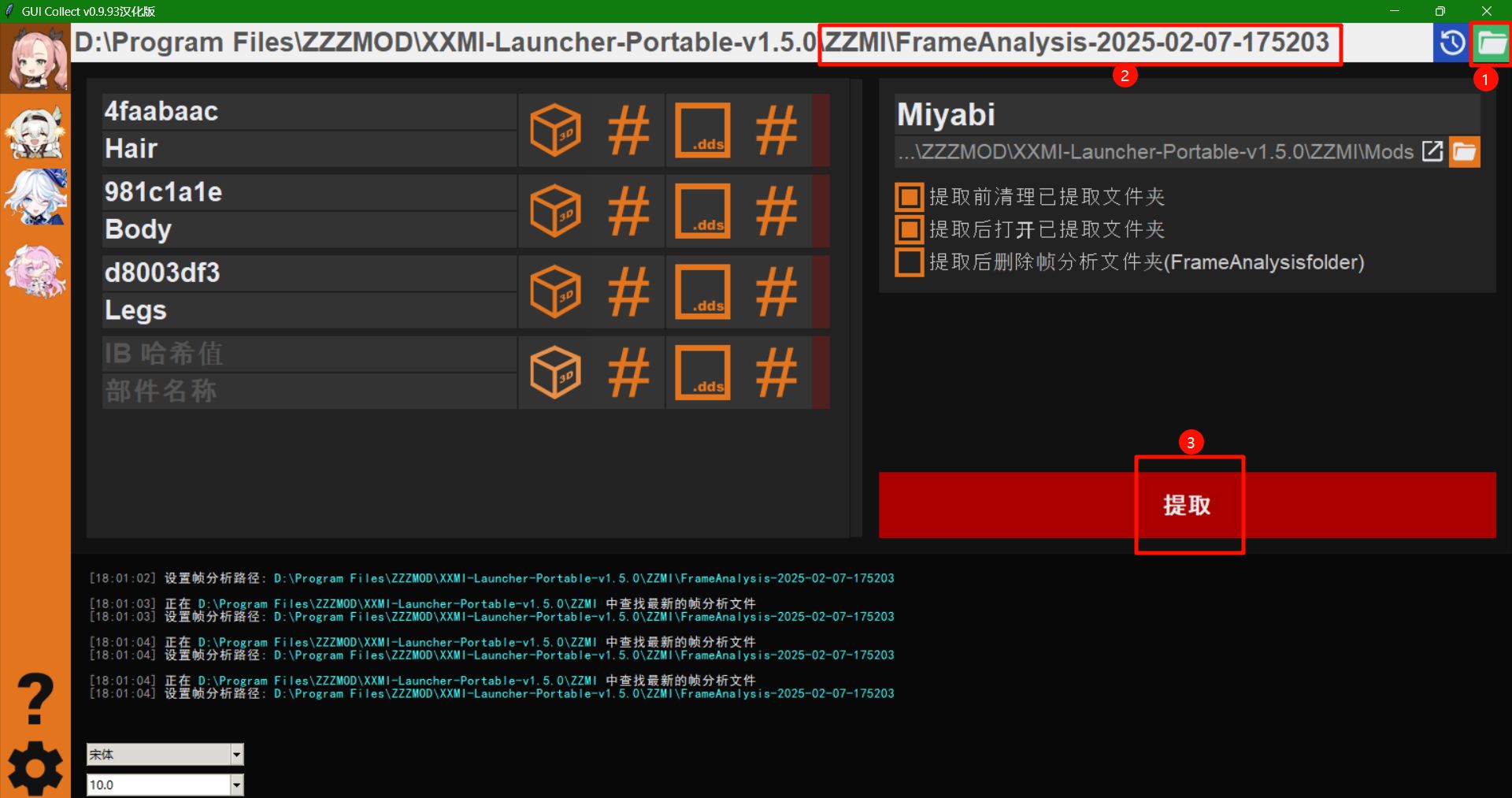Screen dimensions: 1512x798
Task: Uncheck 提取前清理已提取文件夹
Action: click(x=908, y=196)
